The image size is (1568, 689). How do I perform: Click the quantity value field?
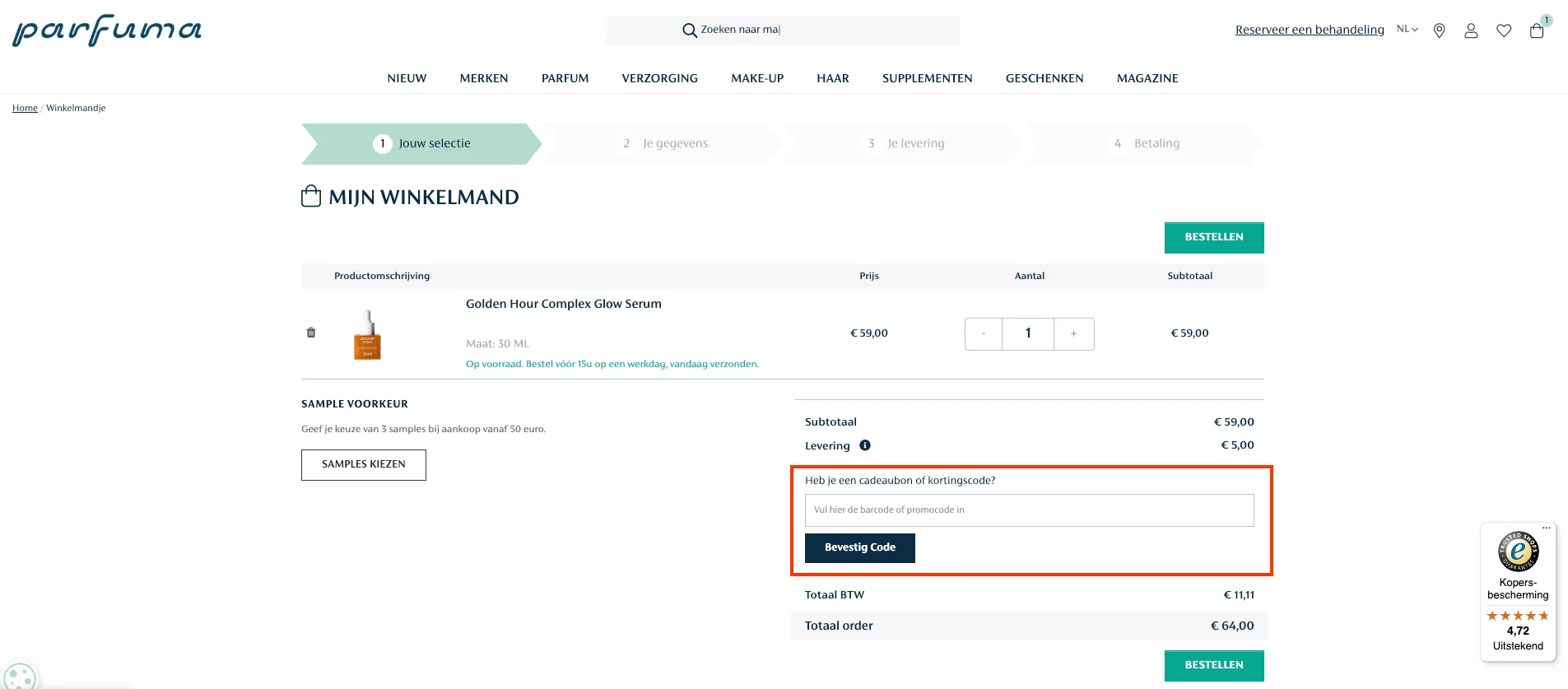(x=1028, y=333)
